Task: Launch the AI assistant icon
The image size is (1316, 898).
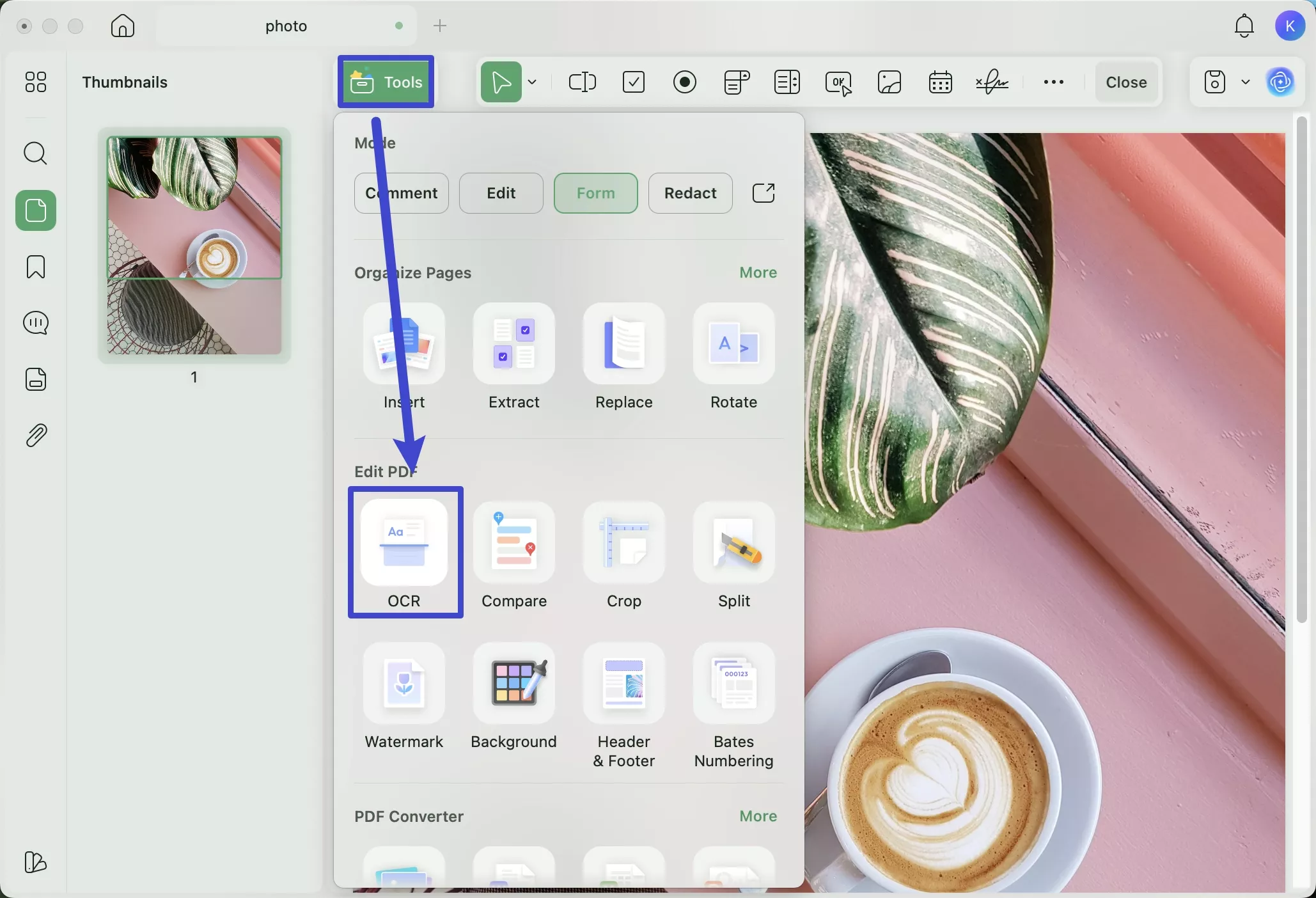Action: click(x=1281, y=82)
